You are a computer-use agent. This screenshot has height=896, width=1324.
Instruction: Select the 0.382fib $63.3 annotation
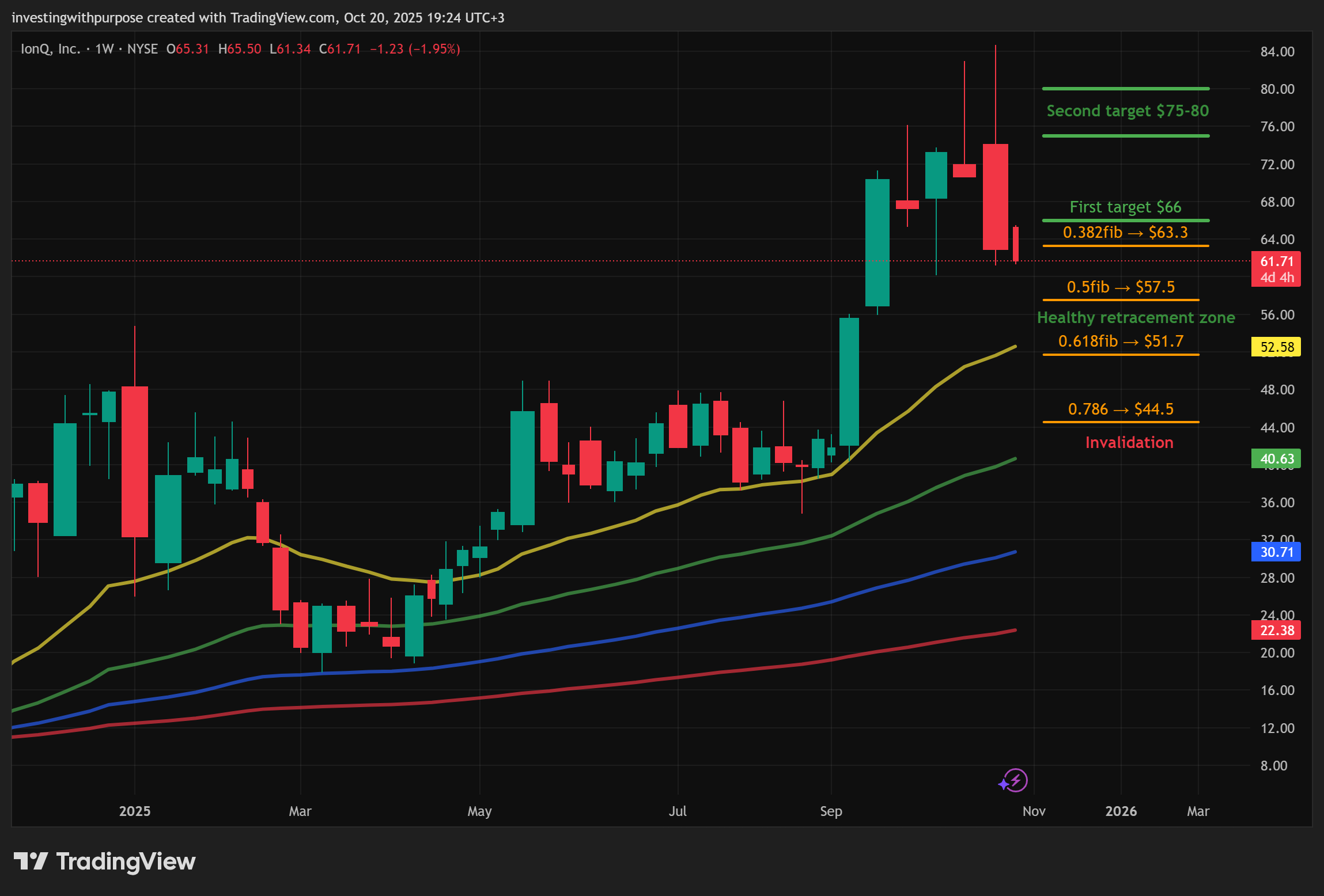tap(1125, 232)
